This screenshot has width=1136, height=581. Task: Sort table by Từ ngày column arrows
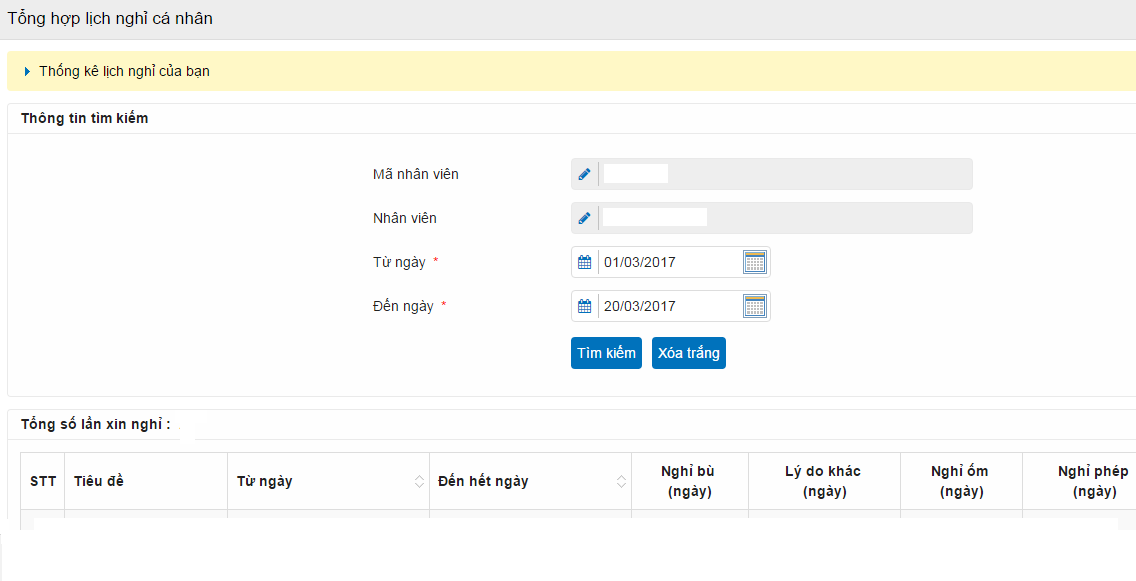419,482
